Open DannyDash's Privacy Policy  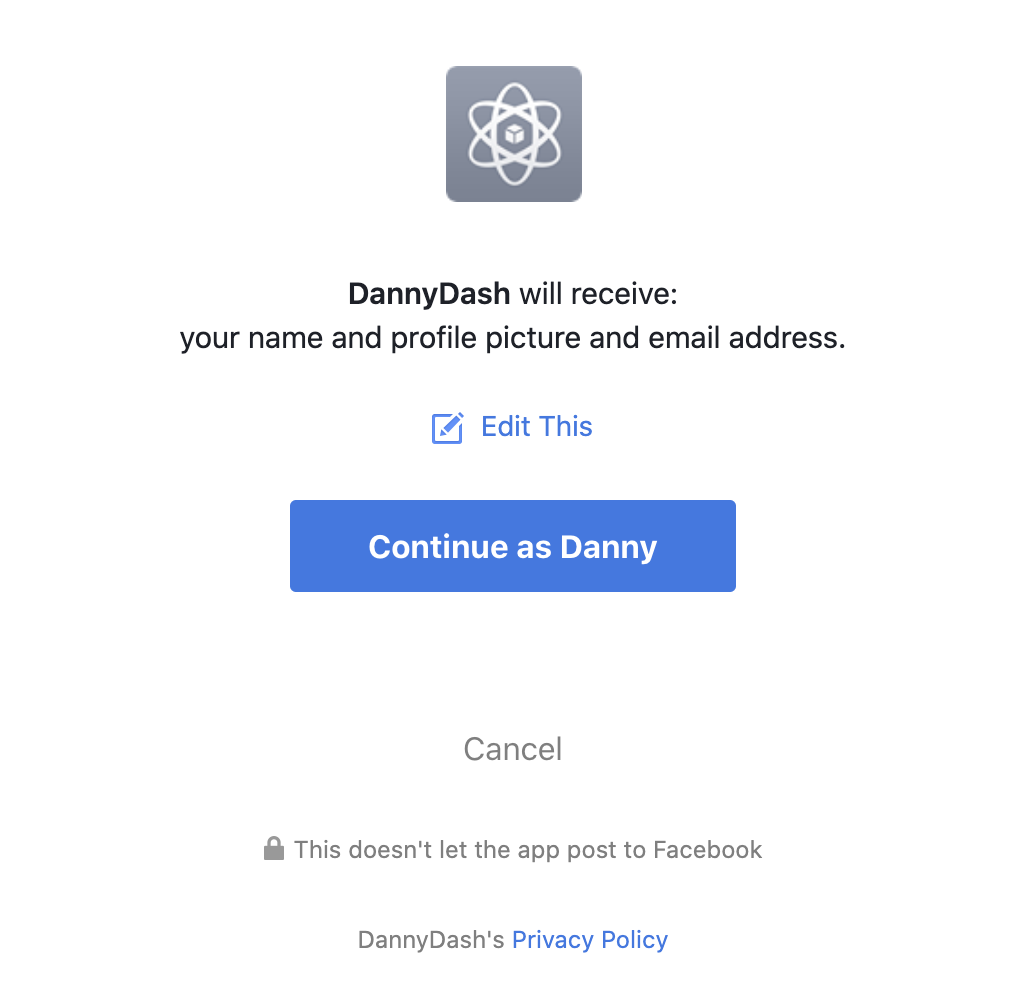click(x=590, y=940)
